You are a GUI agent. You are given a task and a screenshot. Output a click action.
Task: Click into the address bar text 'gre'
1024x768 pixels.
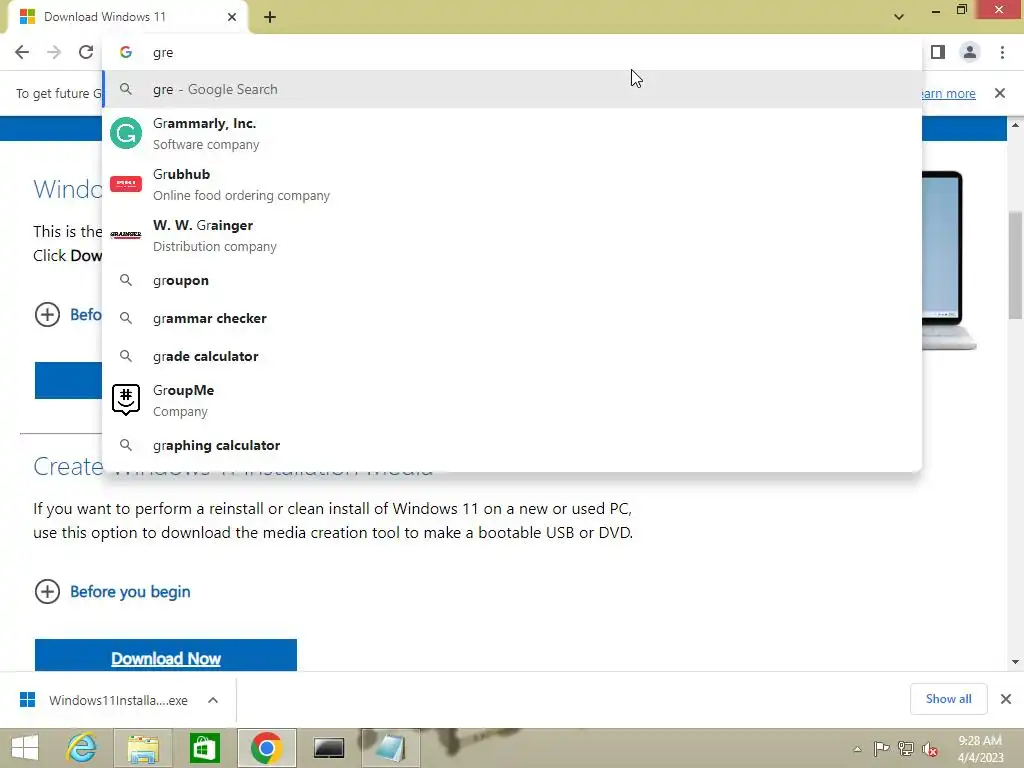163,53
